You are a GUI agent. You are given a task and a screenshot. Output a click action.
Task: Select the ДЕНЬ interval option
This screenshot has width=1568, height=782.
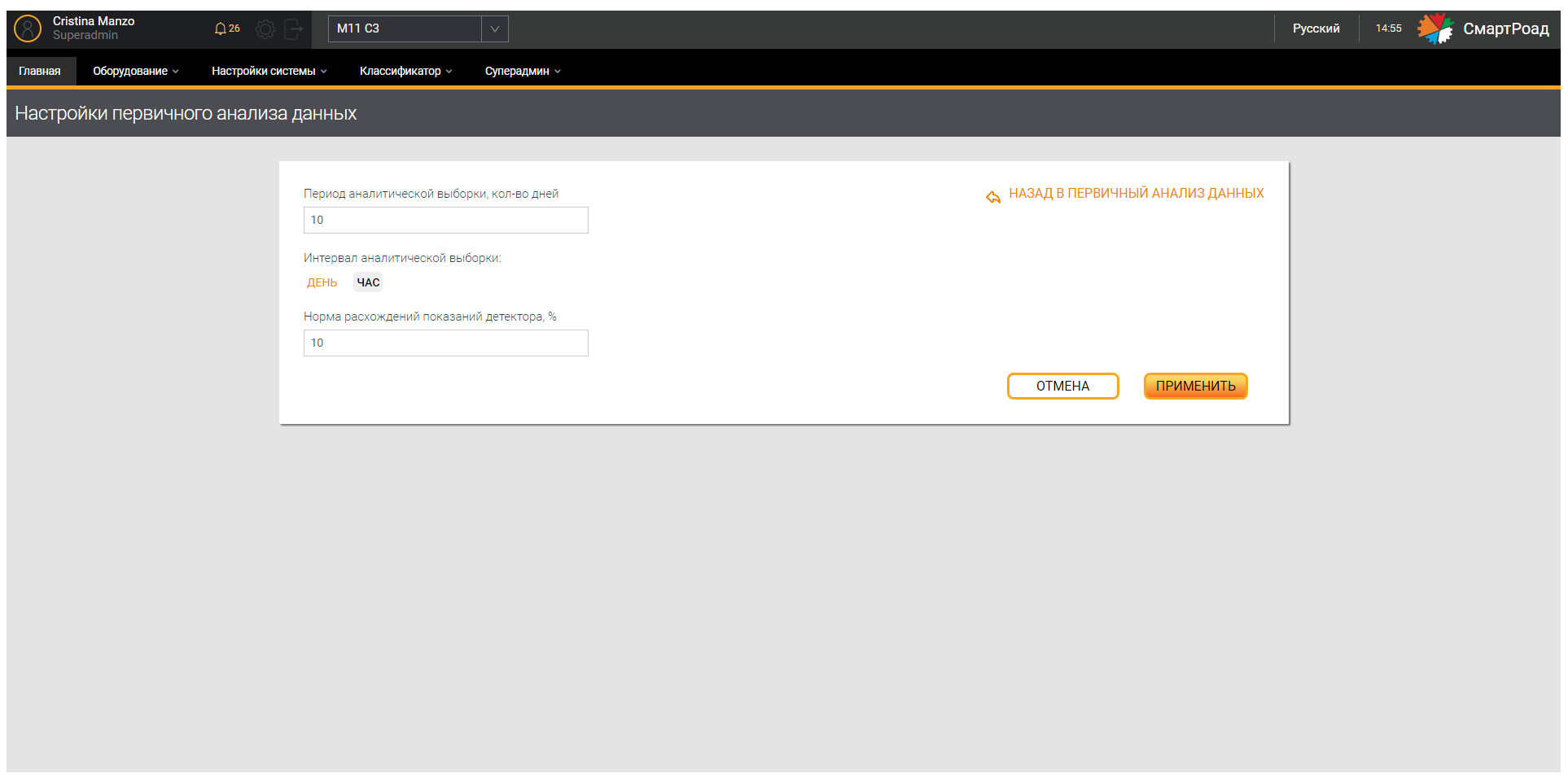coord(322,282)
